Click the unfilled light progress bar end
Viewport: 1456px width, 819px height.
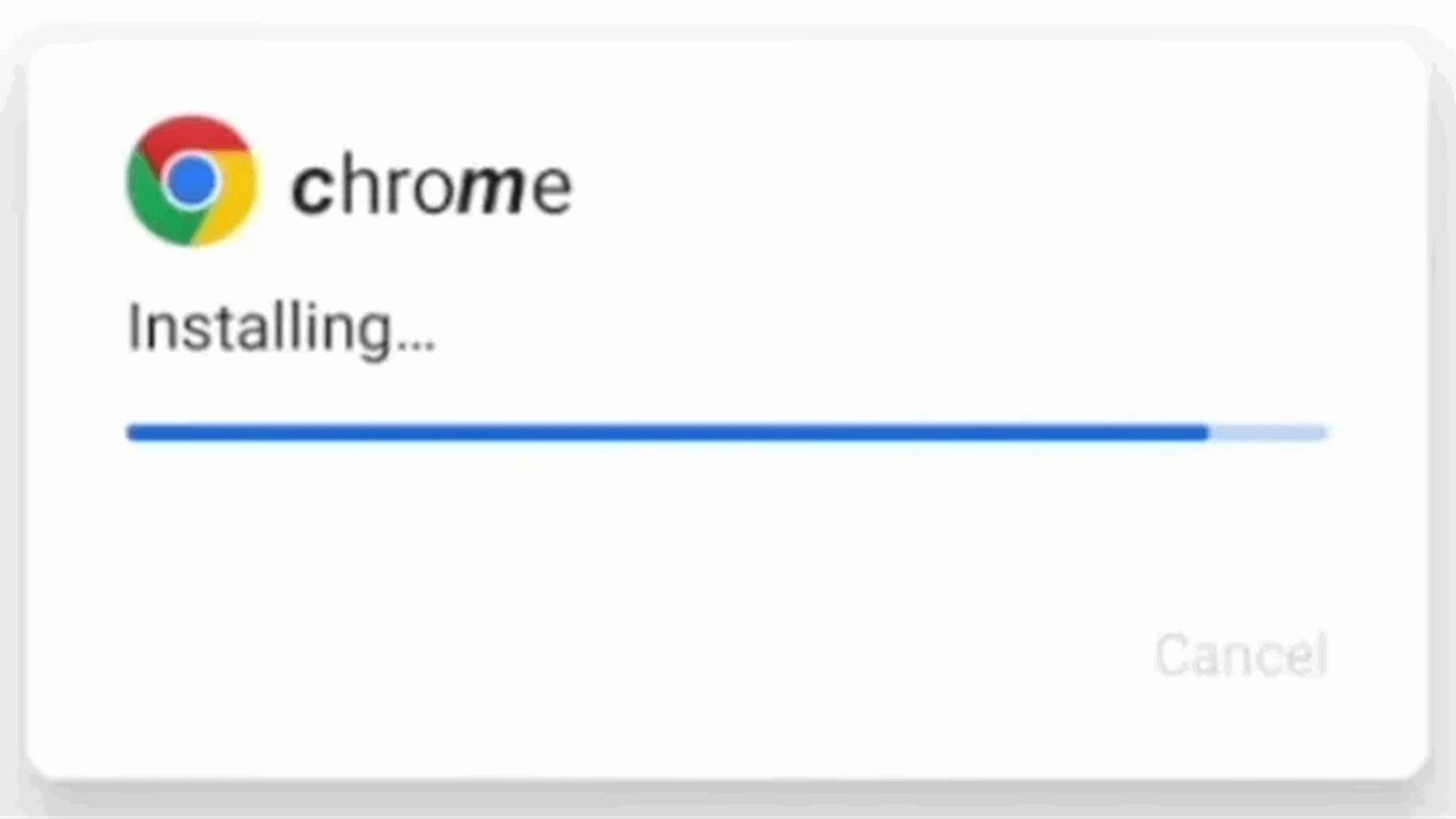[x=1268, y=433]
